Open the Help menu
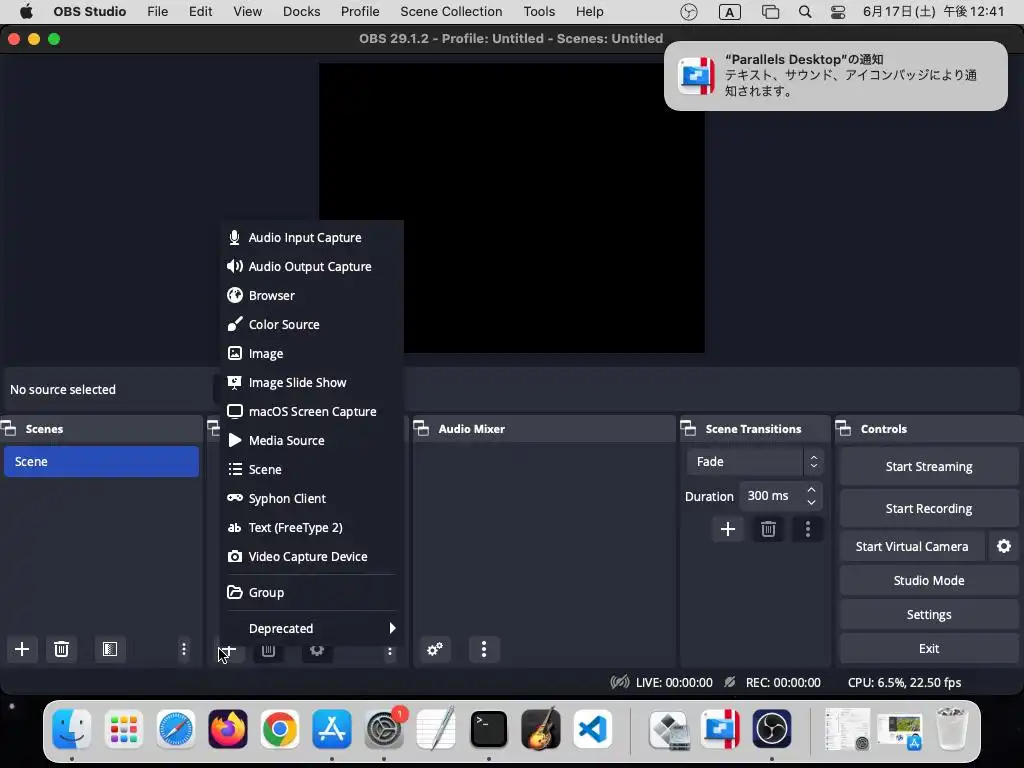 point(589,12)
